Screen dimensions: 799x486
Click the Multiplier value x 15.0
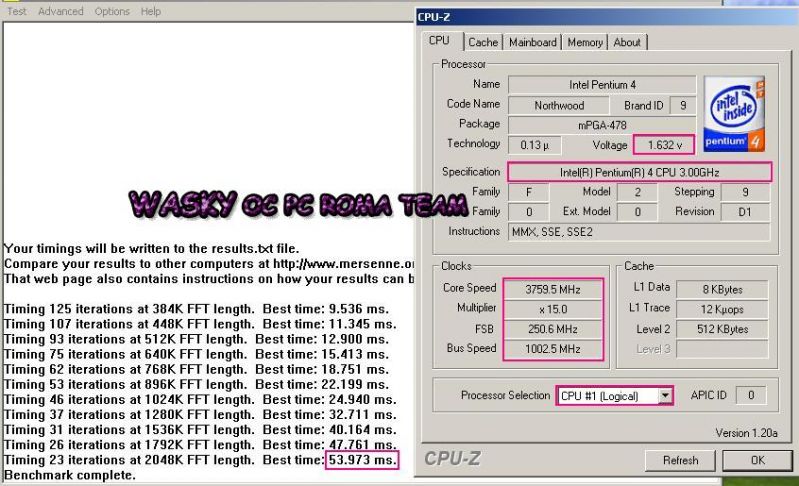coord(553,309)
